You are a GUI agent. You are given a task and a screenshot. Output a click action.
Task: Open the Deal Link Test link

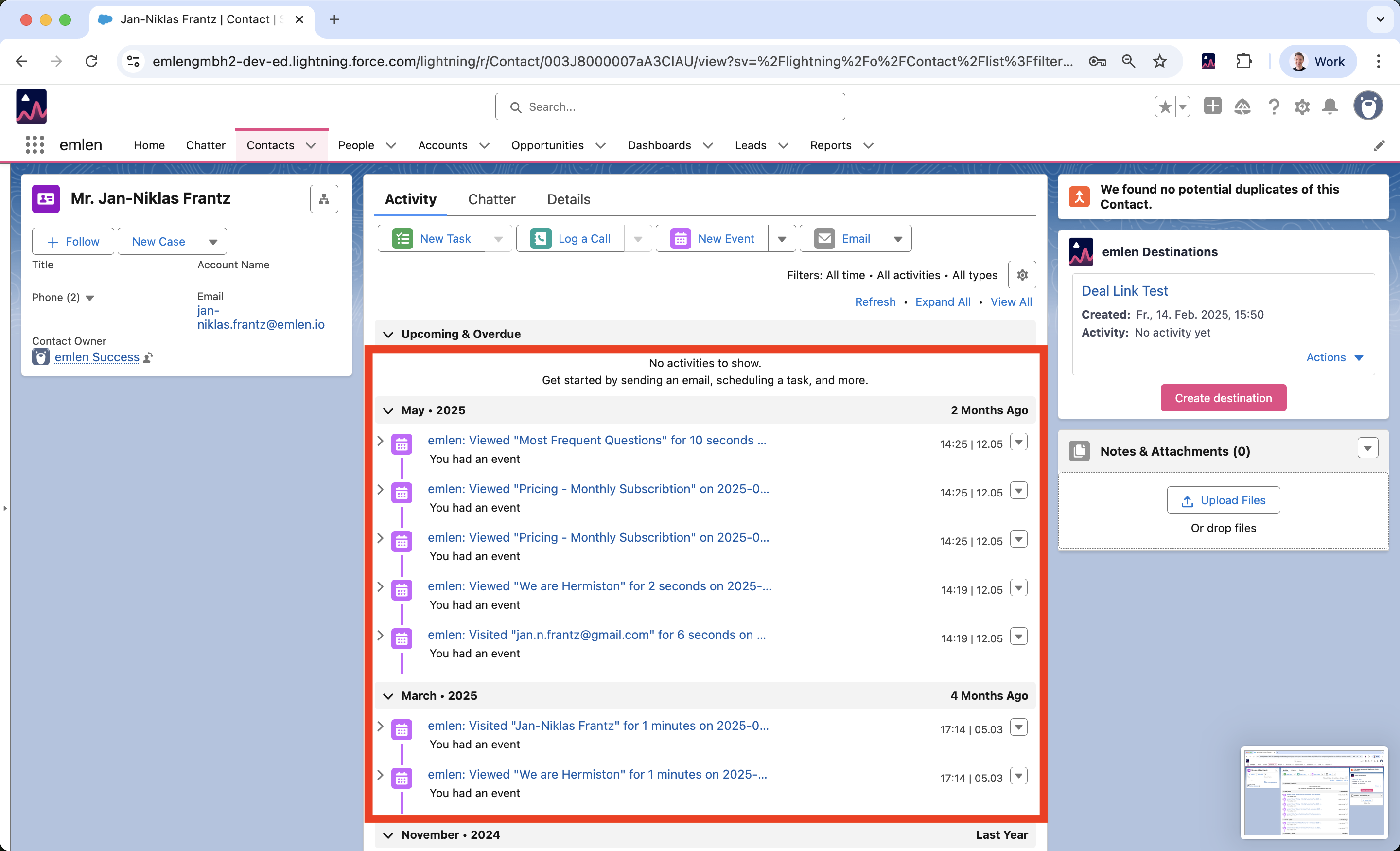point(1124,291)
